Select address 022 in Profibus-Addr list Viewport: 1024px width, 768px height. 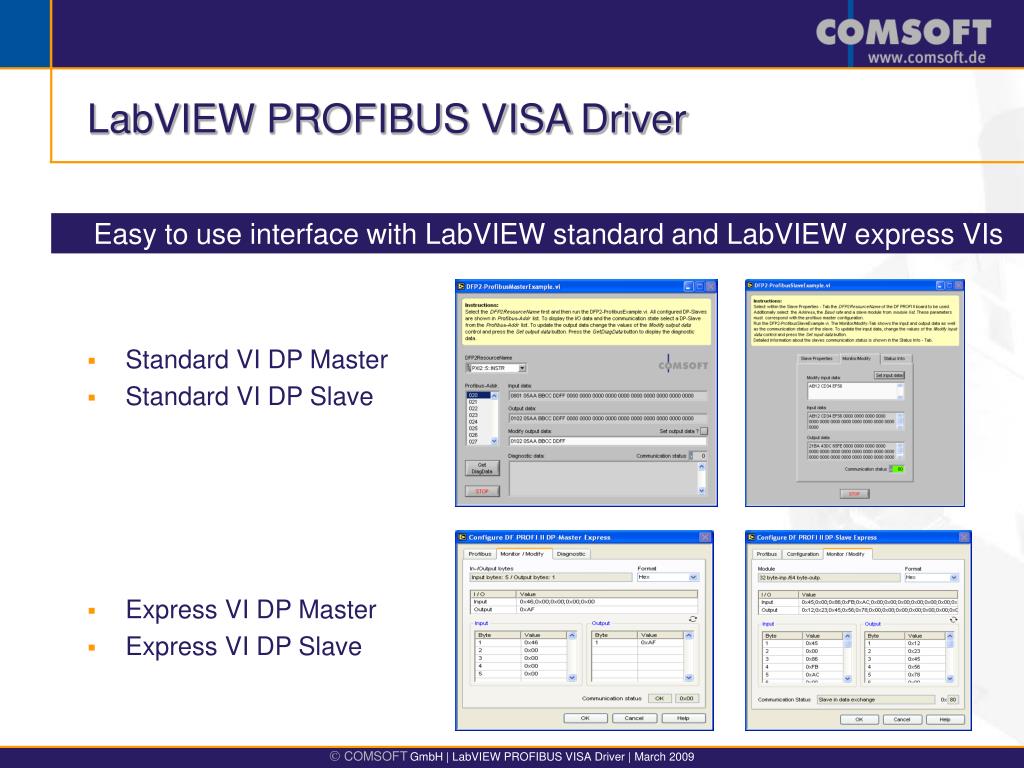479,409
